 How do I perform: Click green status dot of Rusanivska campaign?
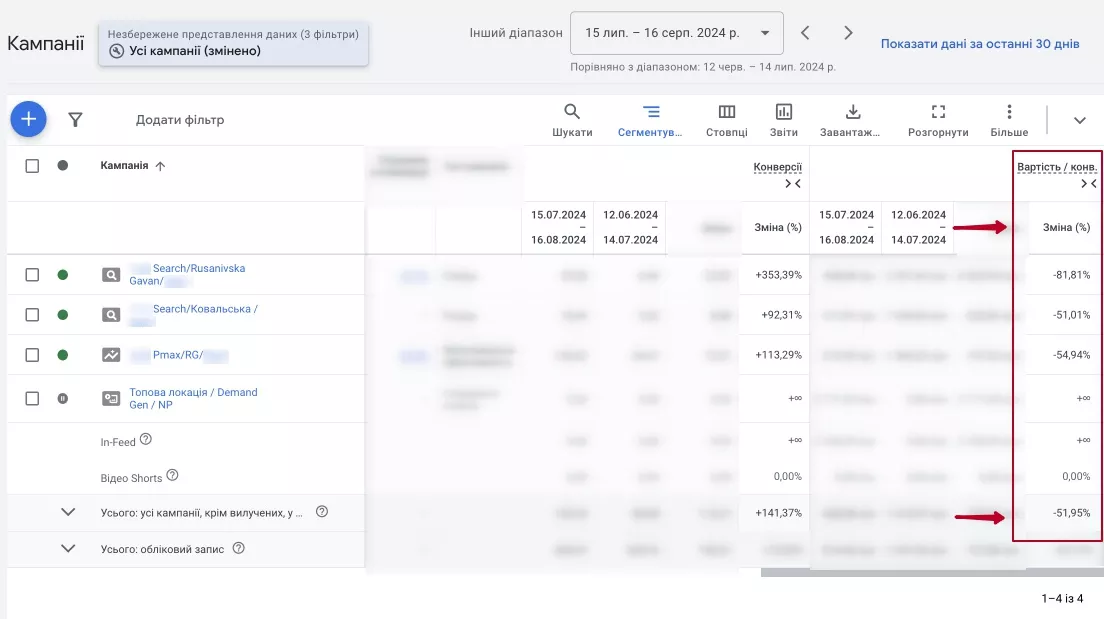pos(63,275)
